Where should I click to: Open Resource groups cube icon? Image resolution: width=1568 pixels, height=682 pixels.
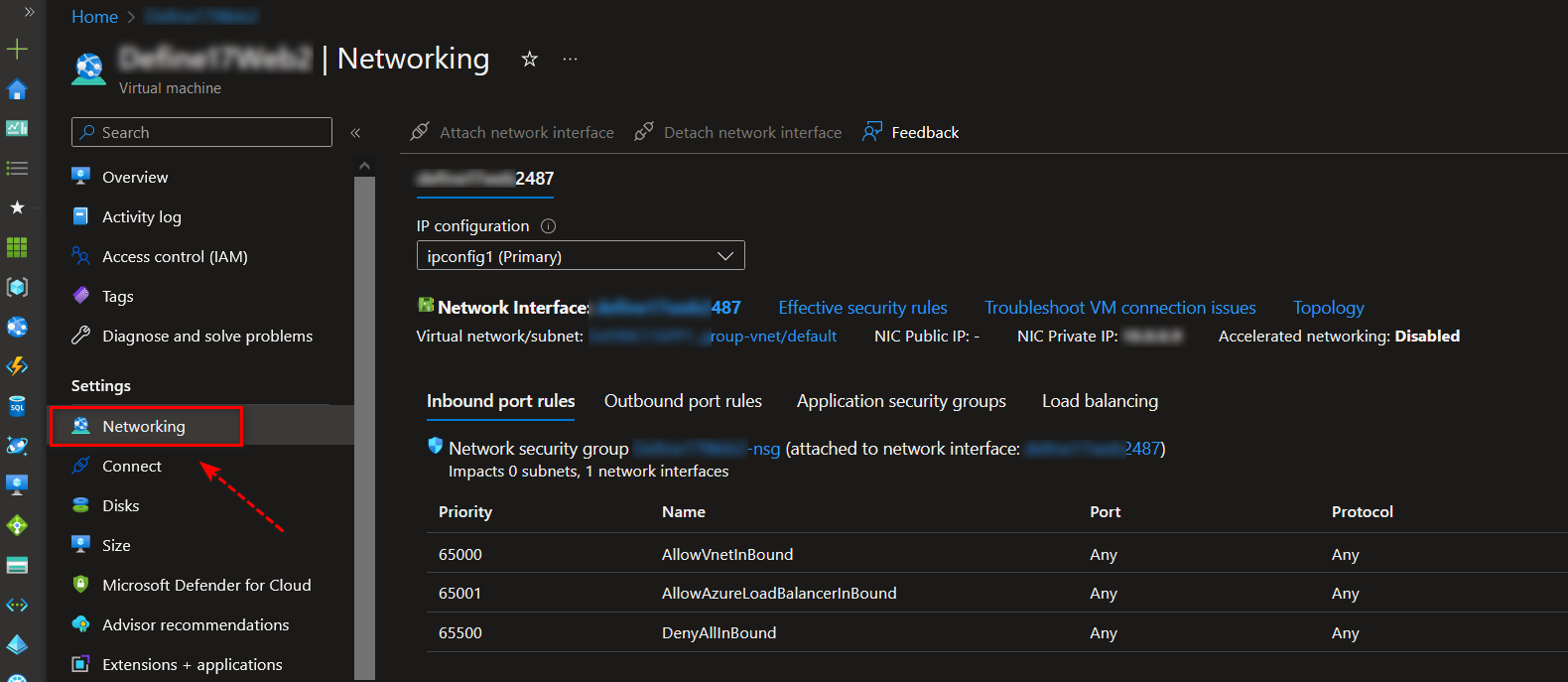(x=17, y=287)
